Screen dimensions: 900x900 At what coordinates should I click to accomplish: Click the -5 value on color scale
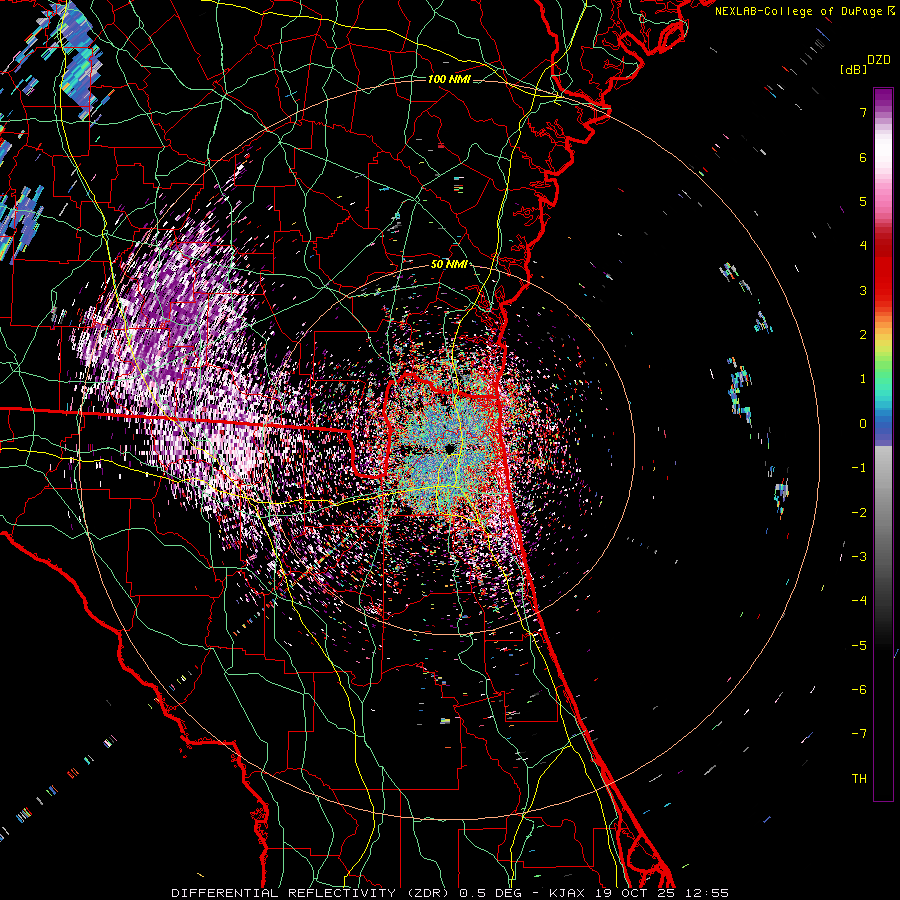[x=859, y=646]
